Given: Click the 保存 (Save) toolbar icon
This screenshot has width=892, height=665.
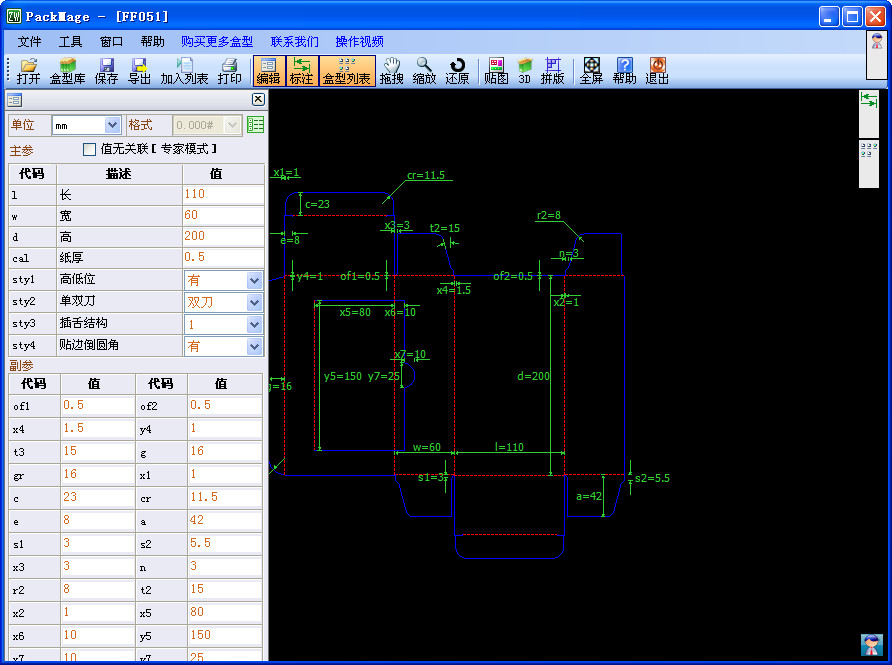Looking at the screenshot, I should point(106,70).
